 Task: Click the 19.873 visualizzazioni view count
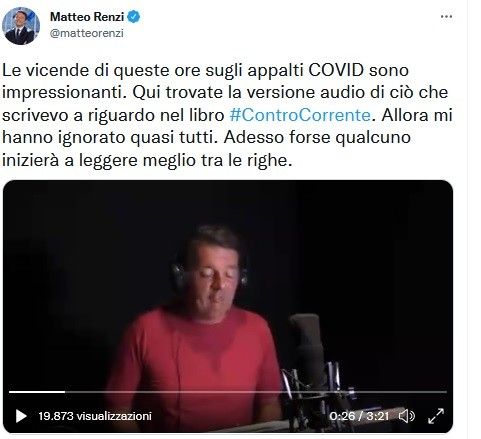(x=95, y=416)
